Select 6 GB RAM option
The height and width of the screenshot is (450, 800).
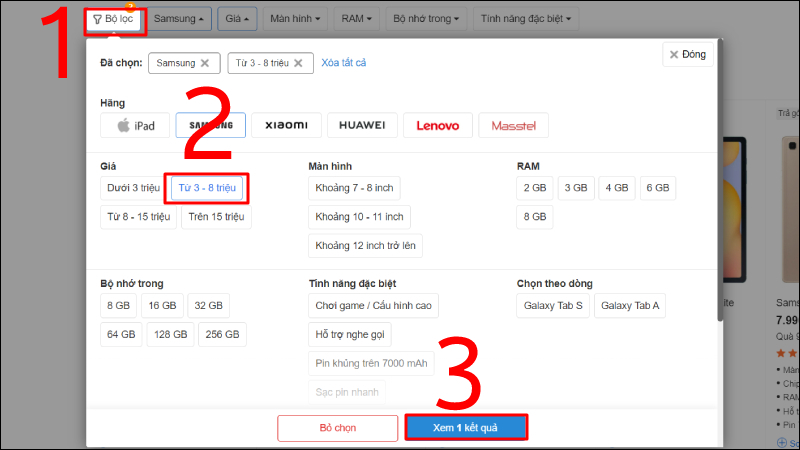[658, 188]
